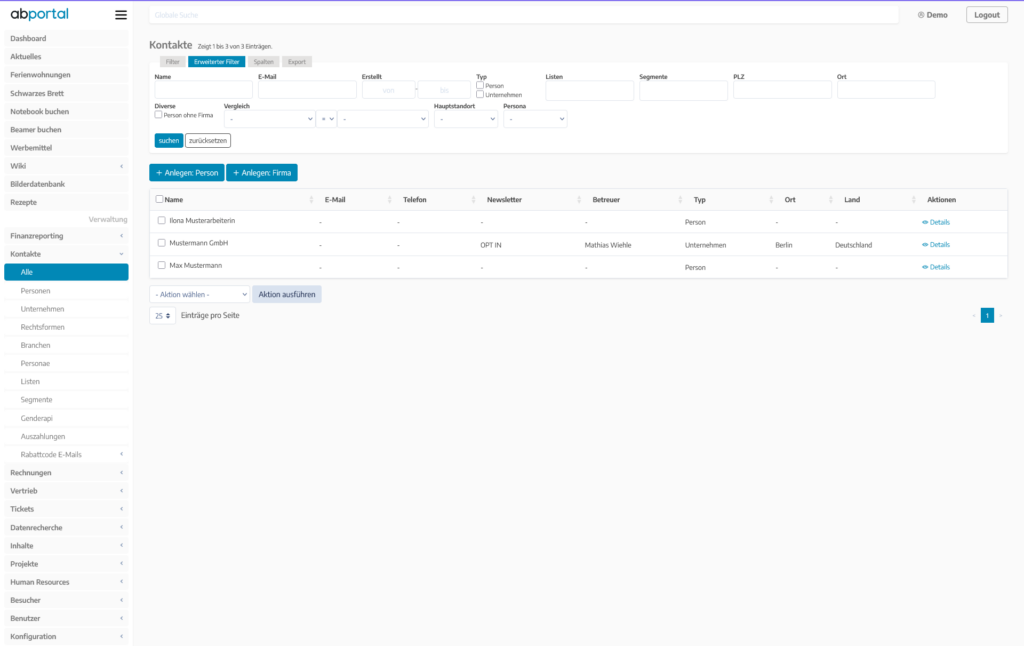Screen dimensions: 1024x646
Task: Click the 'Anlegen: Person' button
Action: pyautogui.click(x=186, y=173)
